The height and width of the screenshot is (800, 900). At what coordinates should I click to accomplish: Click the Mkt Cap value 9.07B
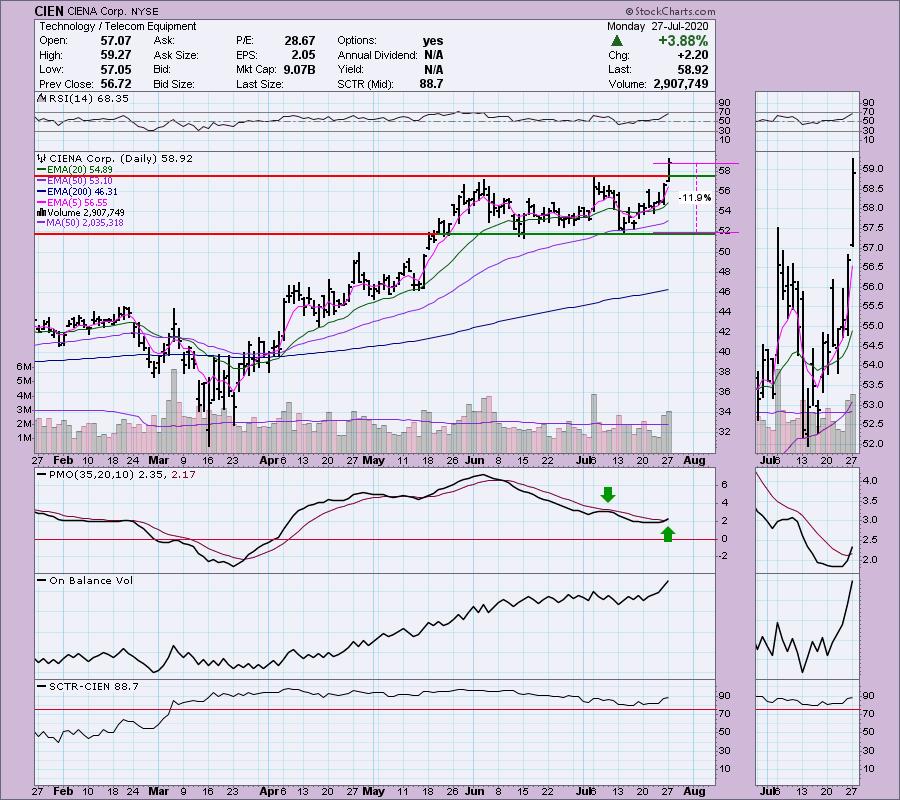click(x=299, y=69)
